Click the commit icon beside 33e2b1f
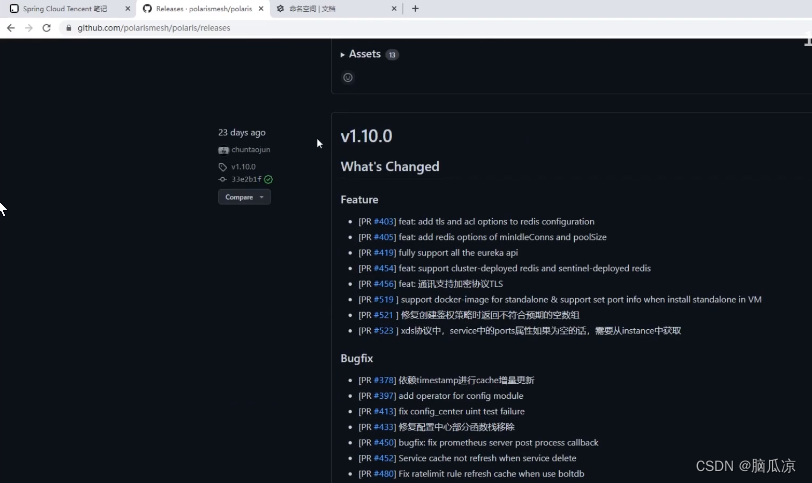Viewport: 812px width, 483px height. [x=223, y=179]
